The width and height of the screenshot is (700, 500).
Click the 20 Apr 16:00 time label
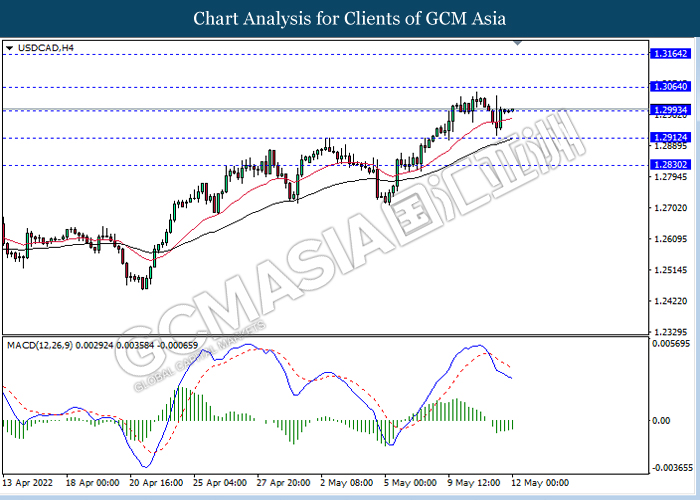[x=156, y=483]
